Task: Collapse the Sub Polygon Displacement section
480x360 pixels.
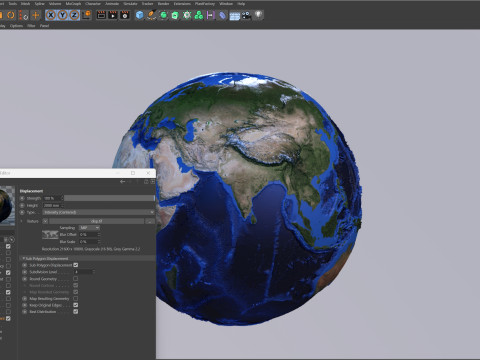Action: click(x=24, y=258)
